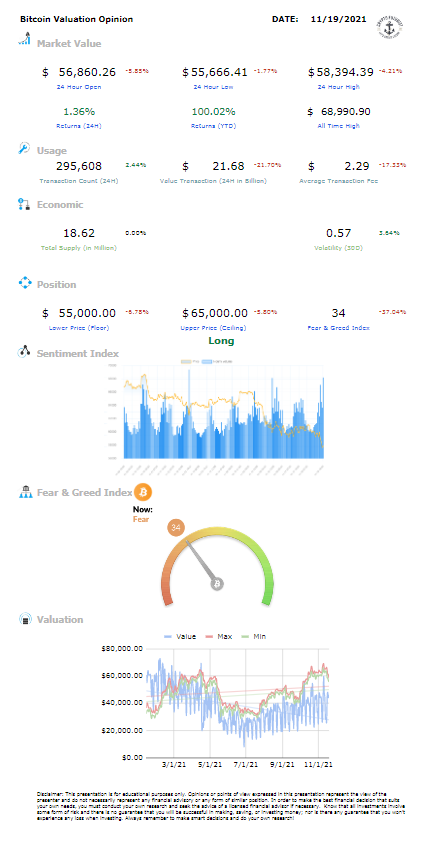Click the Valuation section icon
The width and height of the screenshot is (445, 842).
(x=25, y=619)
